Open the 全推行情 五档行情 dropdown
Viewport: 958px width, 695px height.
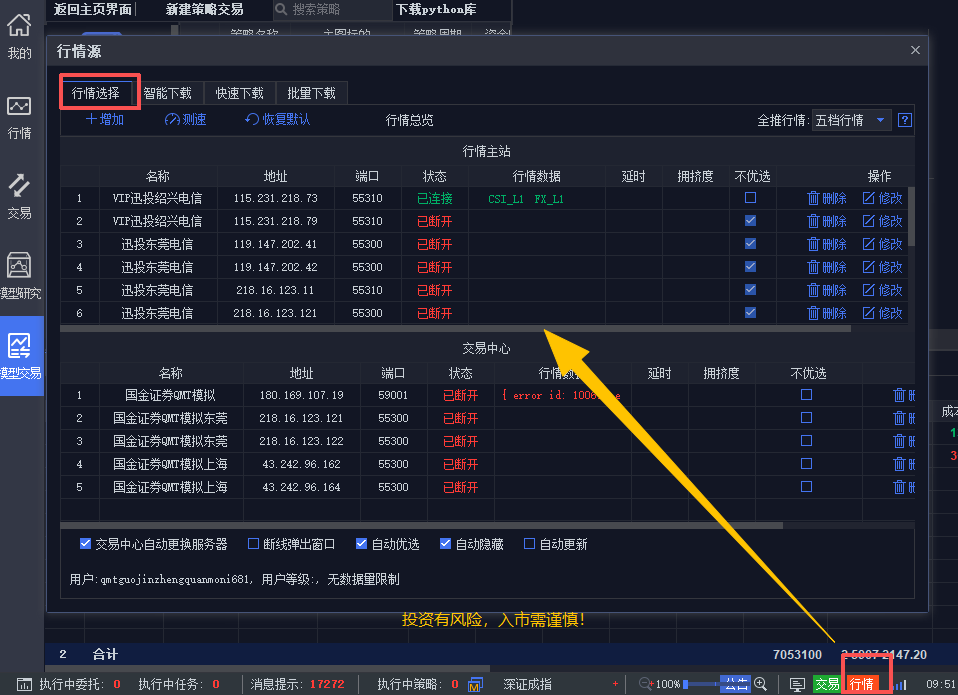click(851, 120)
